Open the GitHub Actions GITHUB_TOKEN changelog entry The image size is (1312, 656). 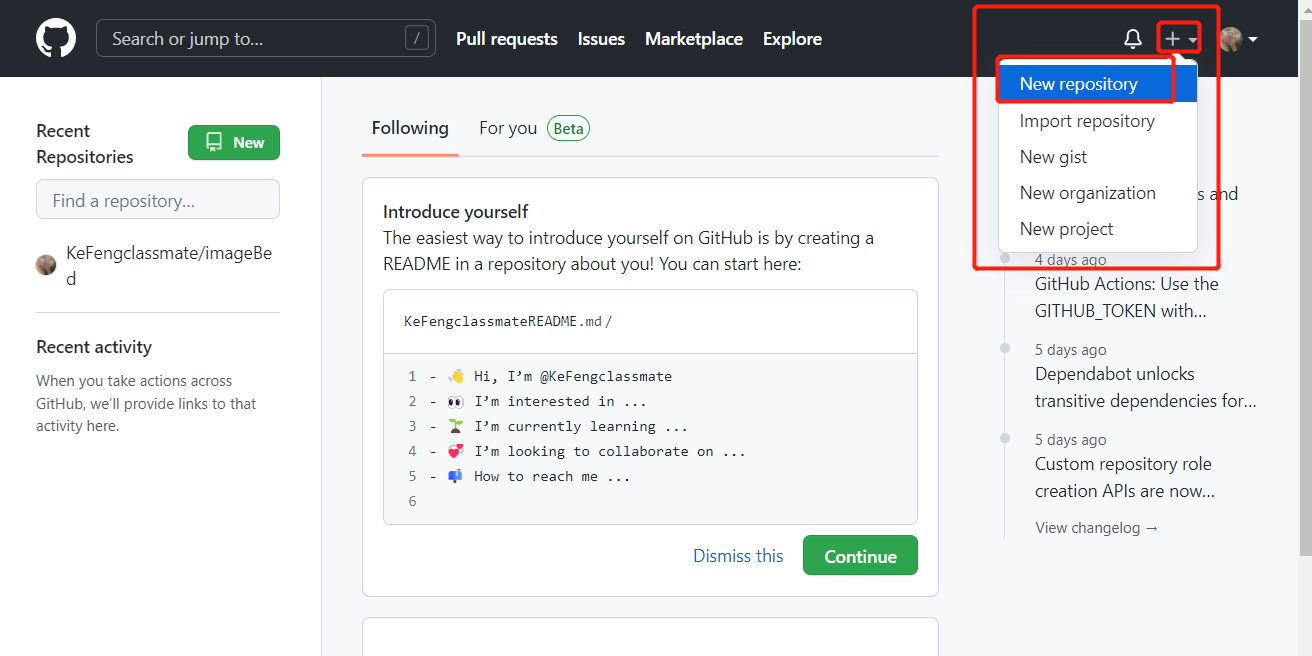[x=1126, y=297]
